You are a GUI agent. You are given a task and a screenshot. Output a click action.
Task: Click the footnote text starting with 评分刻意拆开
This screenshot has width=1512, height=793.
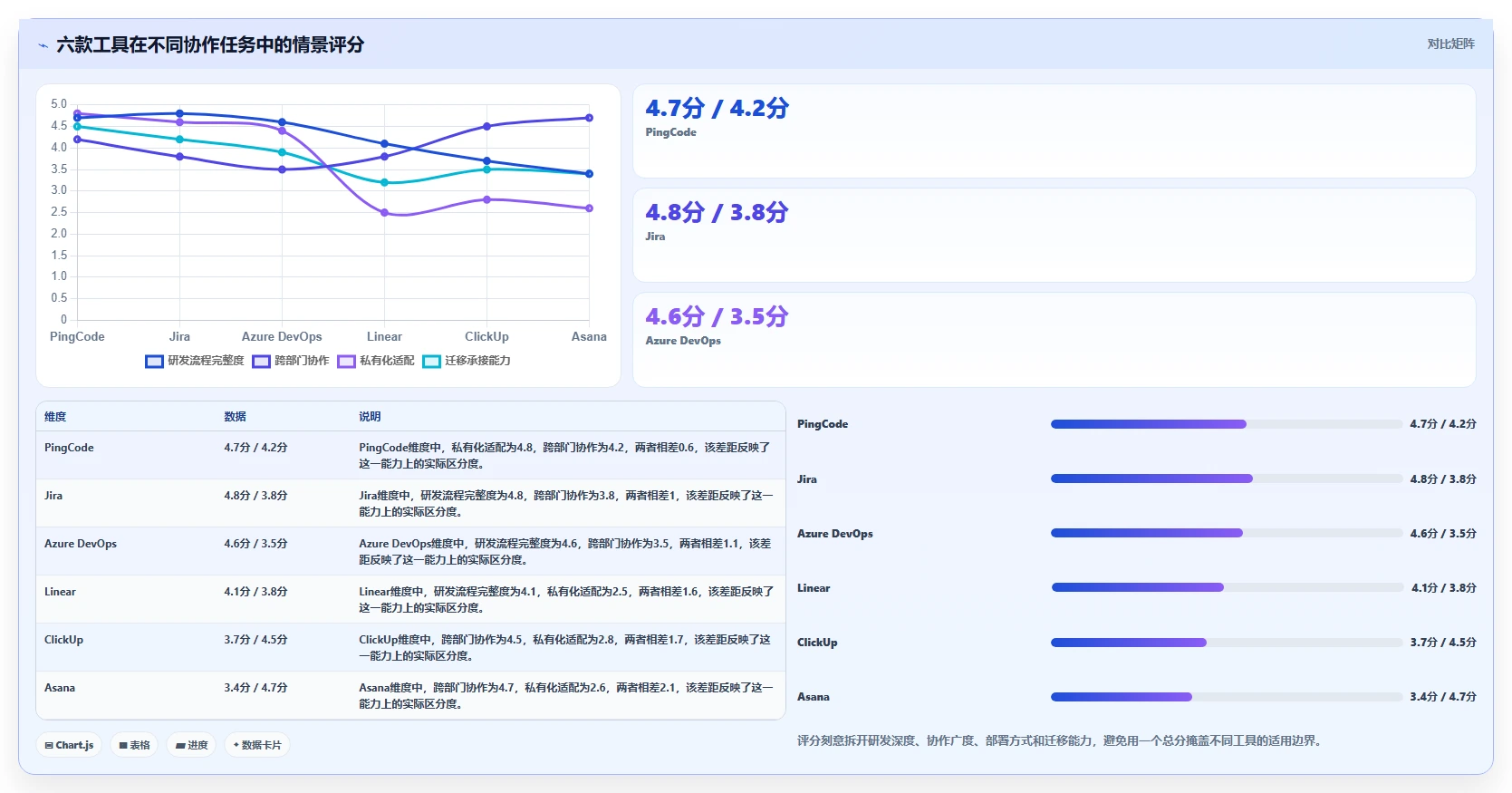1062,740
